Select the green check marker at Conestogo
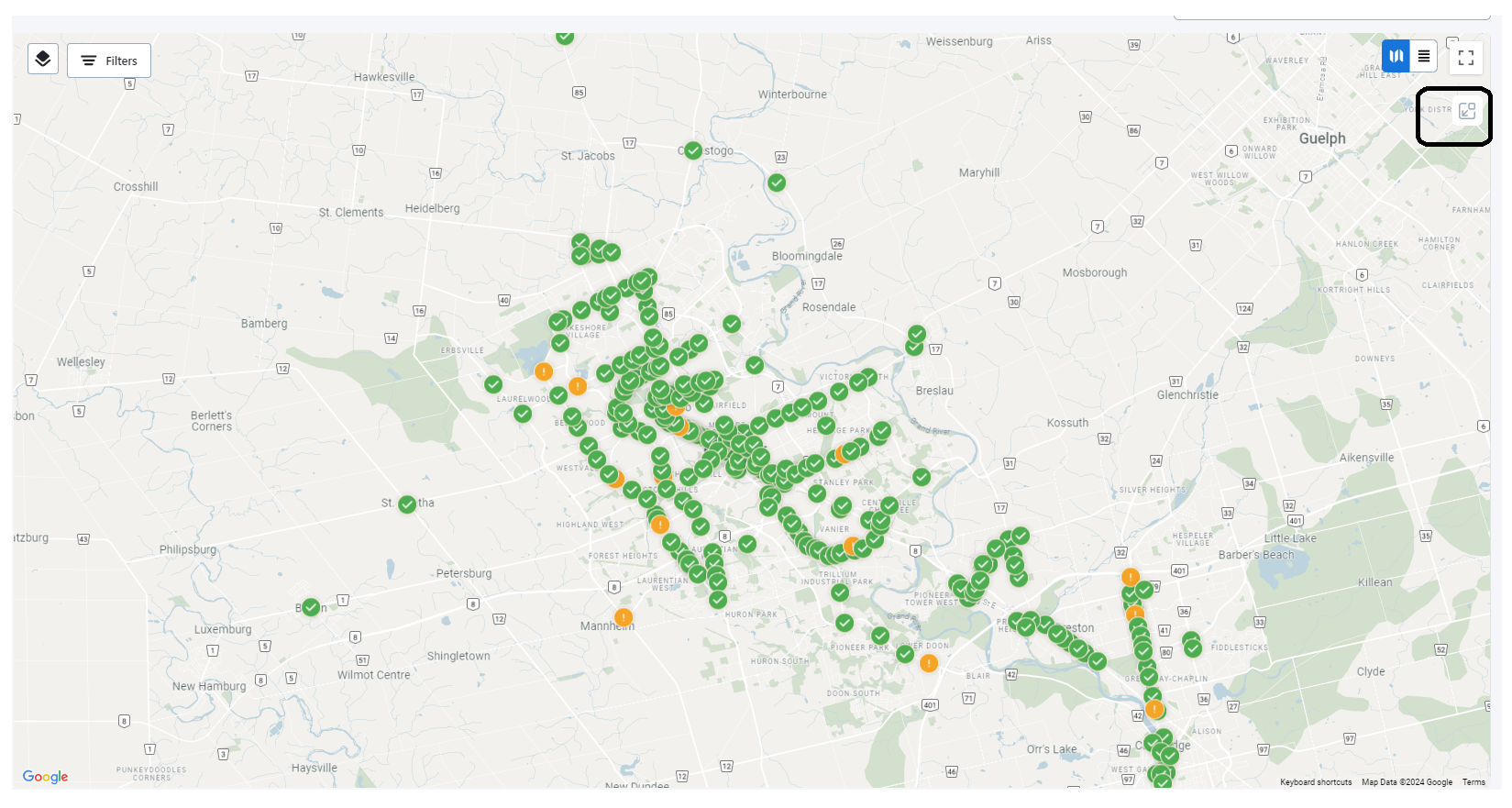1512x808 pixels. pos(693,150)
